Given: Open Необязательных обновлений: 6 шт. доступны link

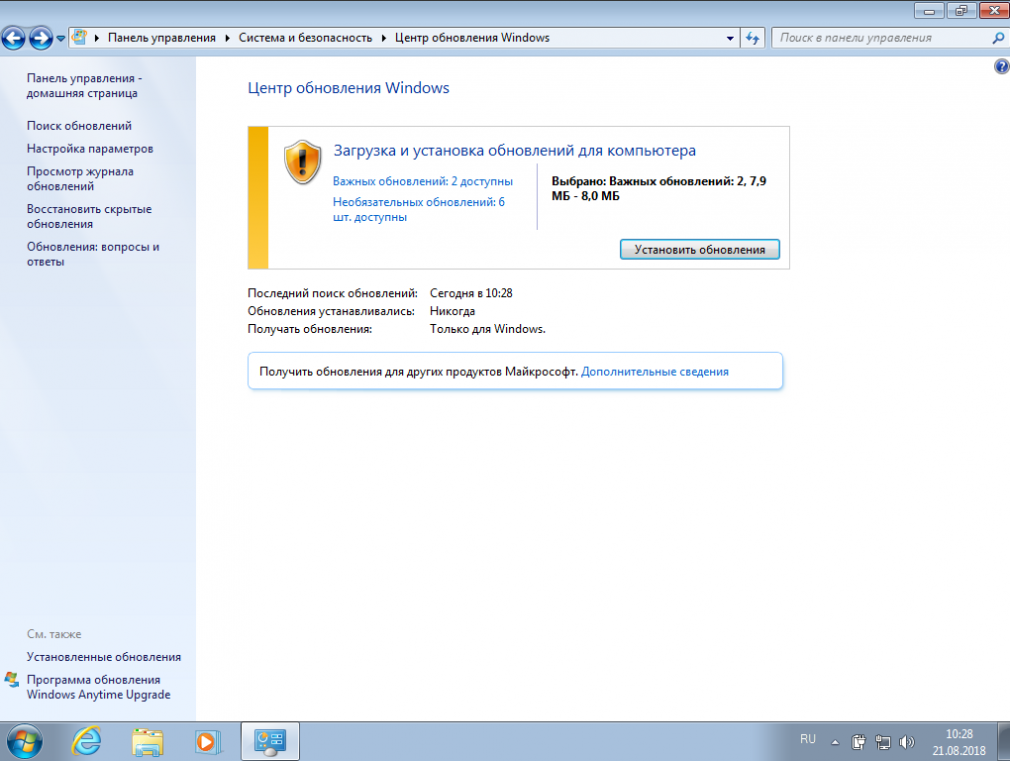Looking at the screenshot, I should click(x=419, y=209).
